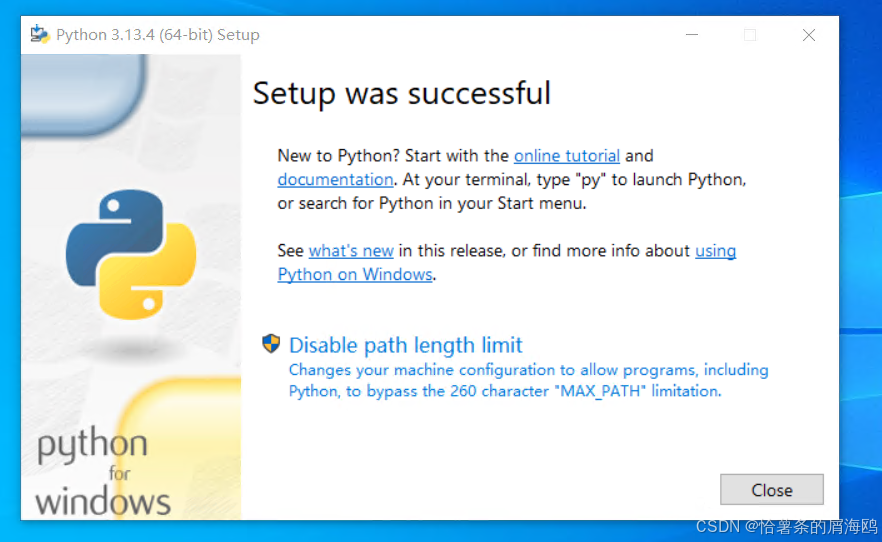The image size is (882, 542).
Task: Click 'Python 3.13.4 (64-bit) Setup' title text
Action: tap(158, 35)
